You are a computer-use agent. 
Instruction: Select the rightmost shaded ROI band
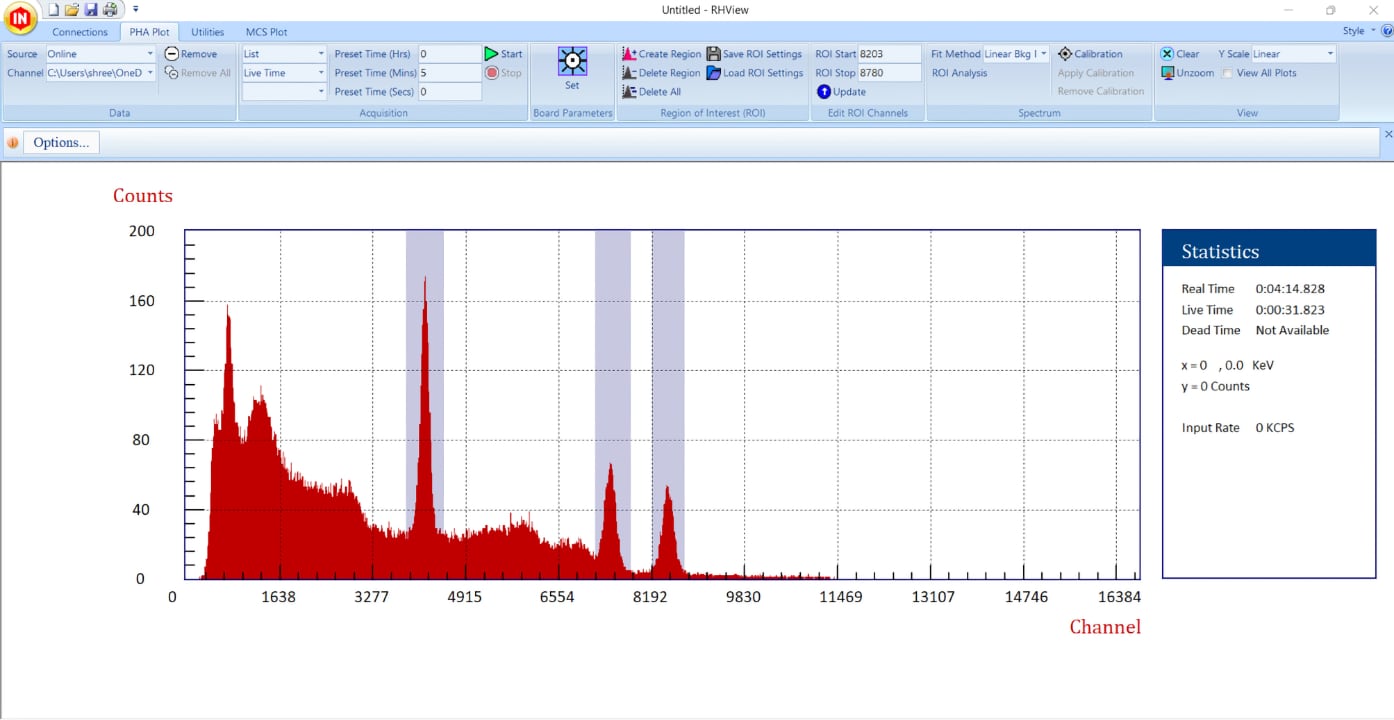pos(668,404)
